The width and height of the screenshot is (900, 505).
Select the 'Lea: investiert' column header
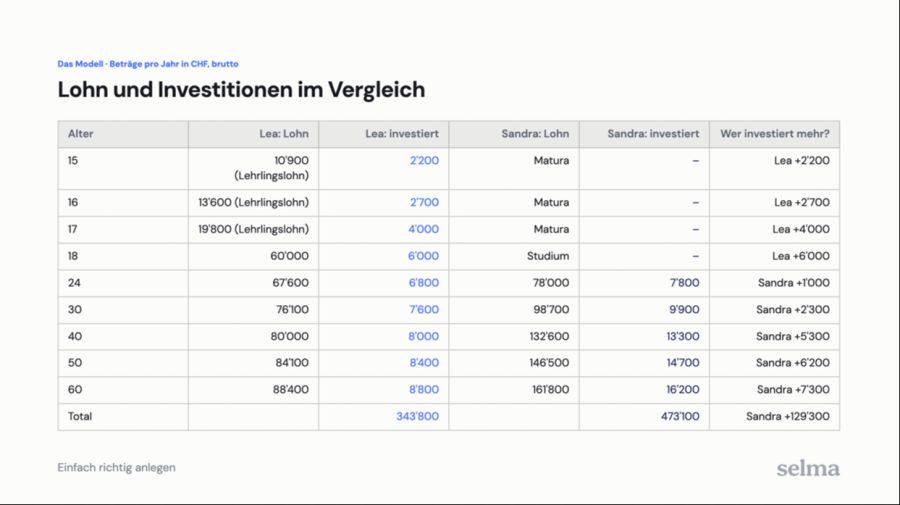383,134
